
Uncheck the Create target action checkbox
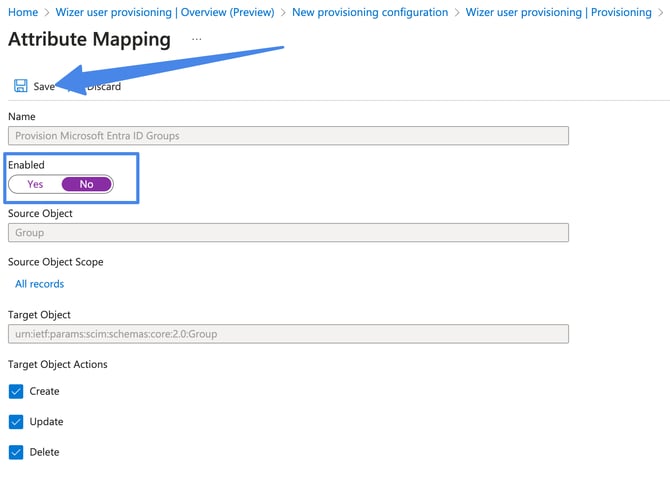16,391
